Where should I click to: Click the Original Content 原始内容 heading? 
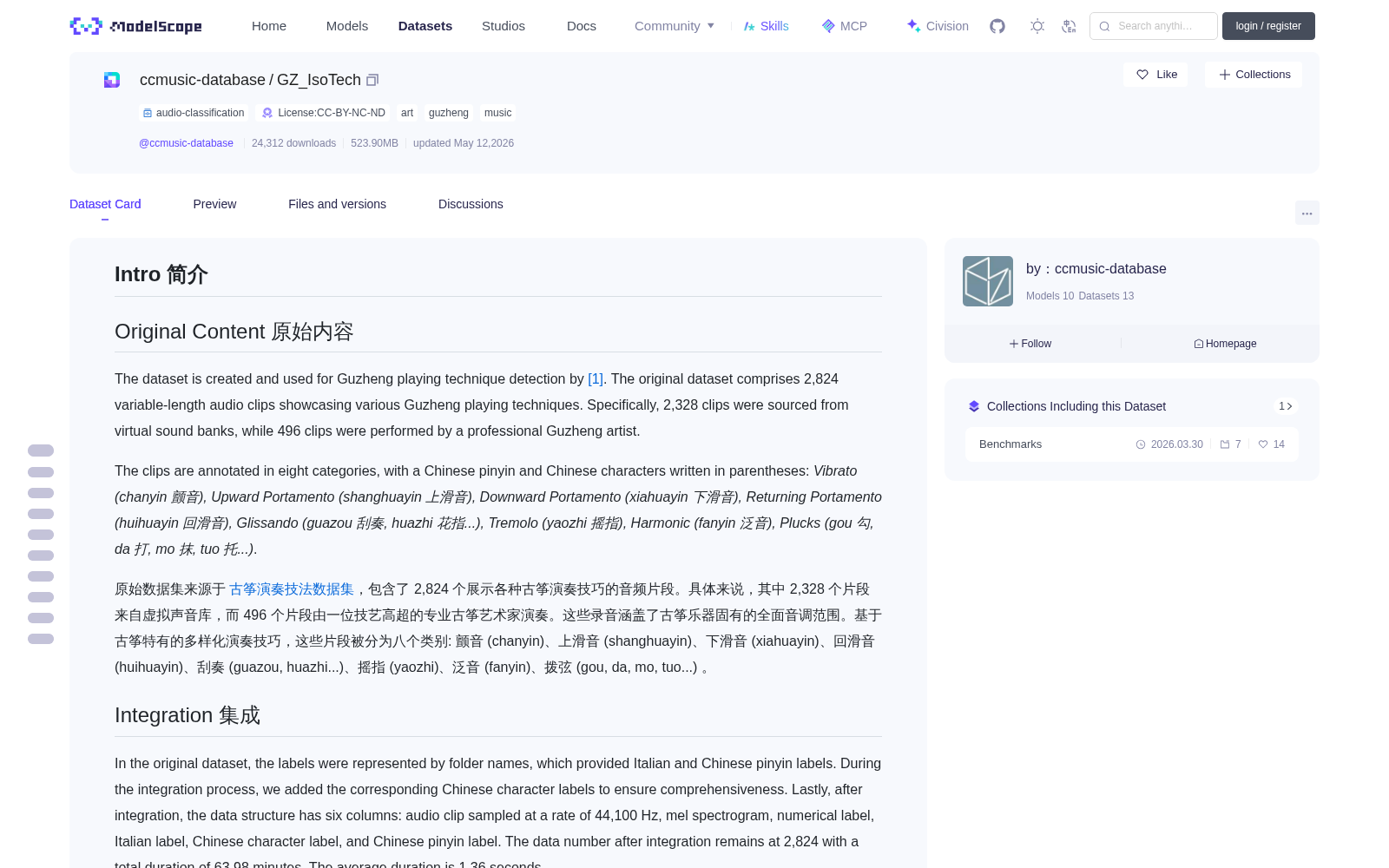(x=234, y=332)
